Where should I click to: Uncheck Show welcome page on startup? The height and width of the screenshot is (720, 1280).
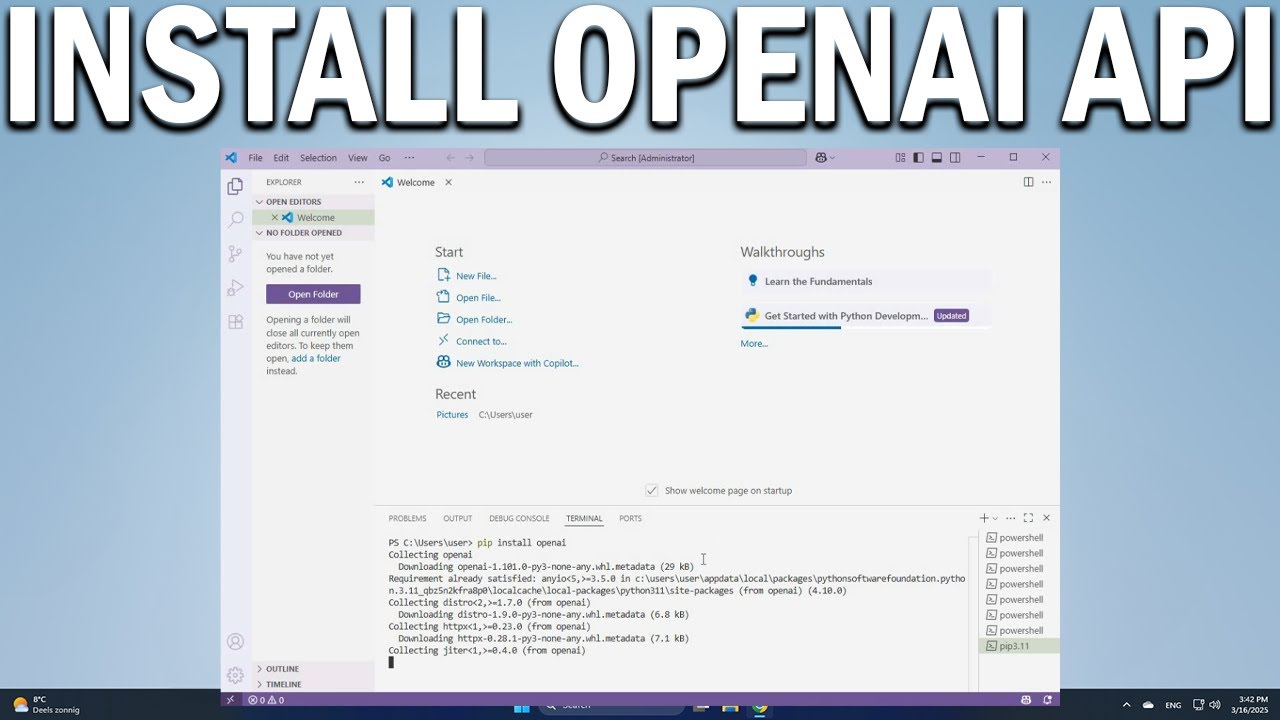(x=652, y=490)
